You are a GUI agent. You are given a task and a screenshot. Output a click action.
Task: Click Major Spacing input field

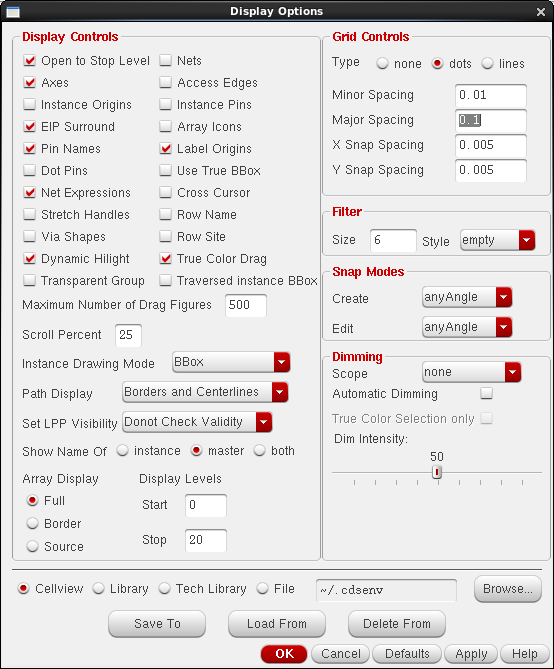tap(491, 120)
